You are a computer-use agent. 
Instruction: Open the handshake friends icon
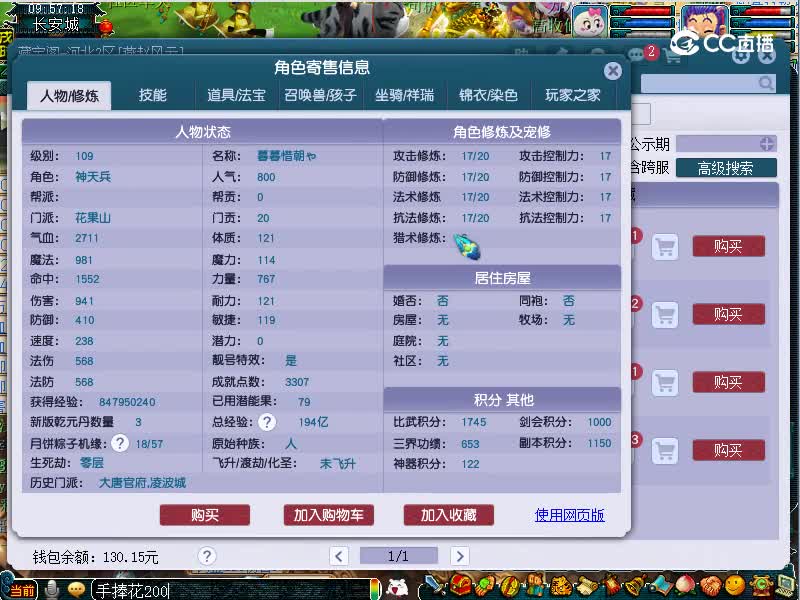[x=711, y=586]
